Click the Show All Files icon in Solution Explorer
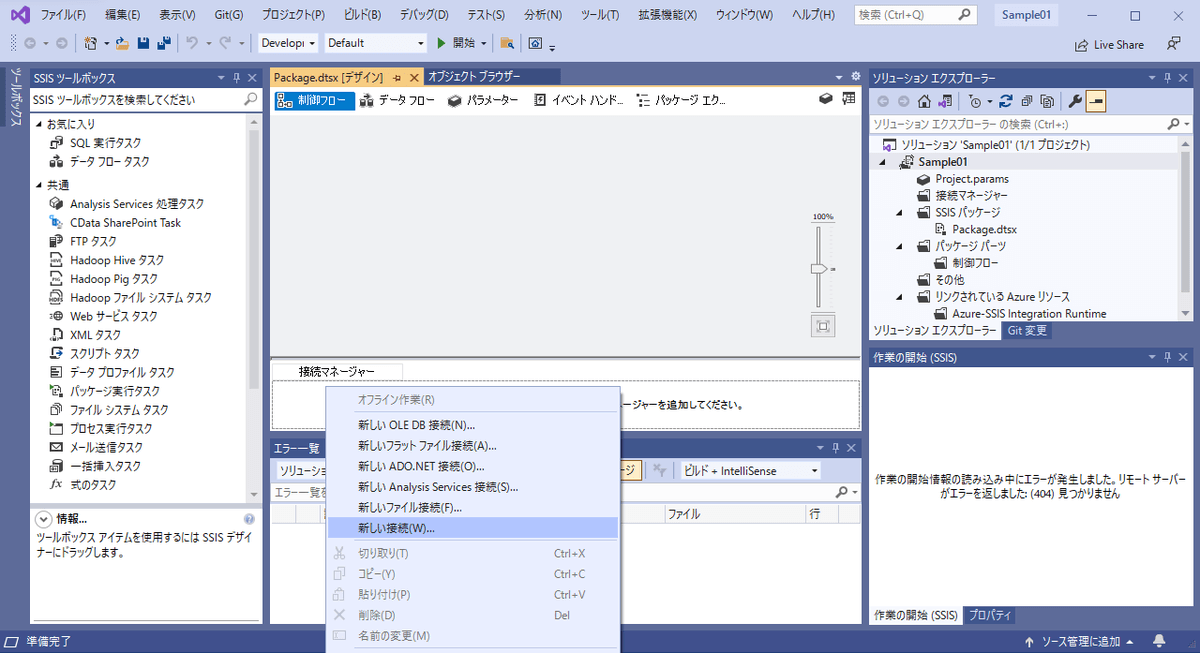 point(1046,101)
